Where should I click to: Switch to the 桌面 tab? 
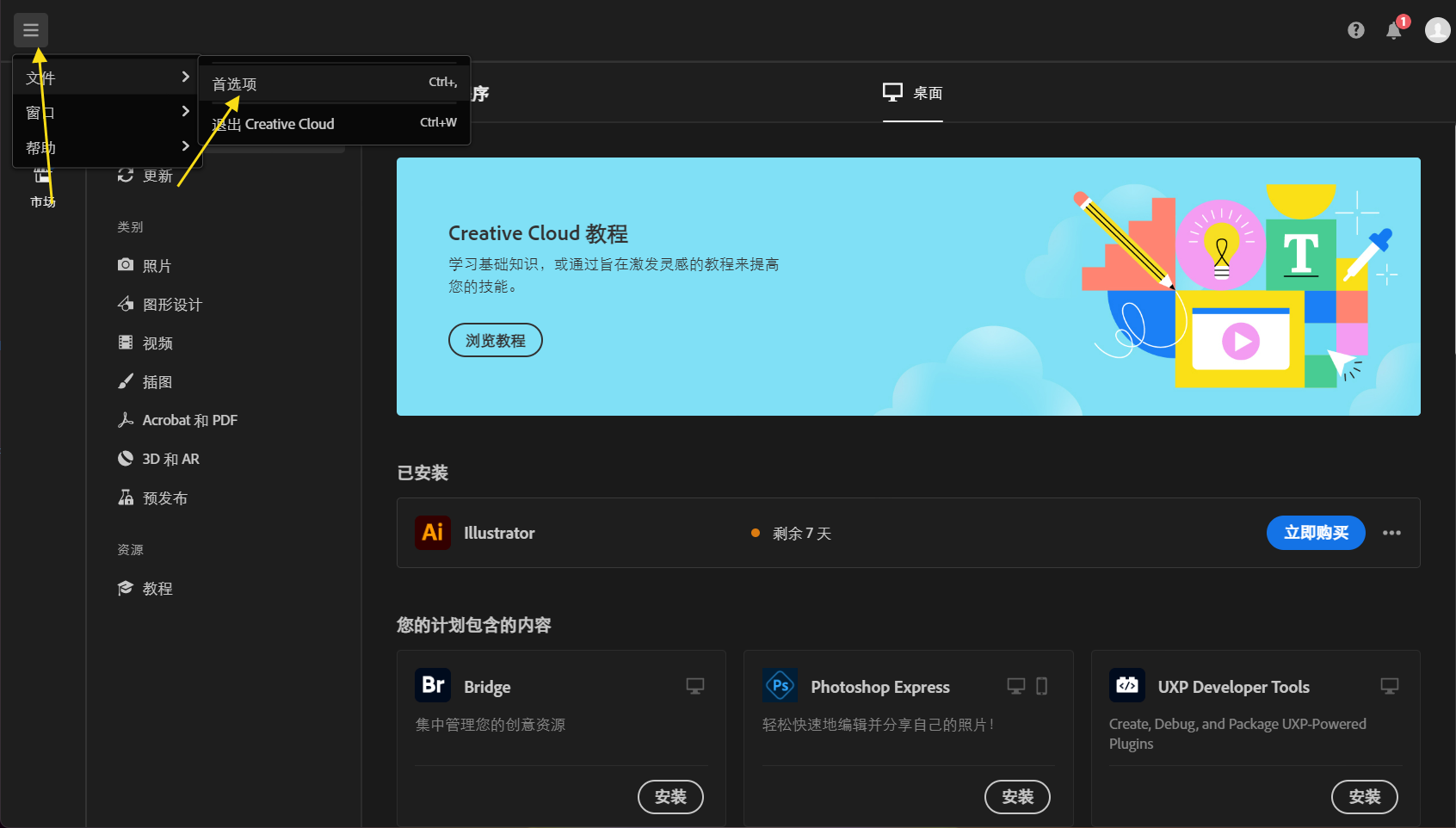[913, 92]
